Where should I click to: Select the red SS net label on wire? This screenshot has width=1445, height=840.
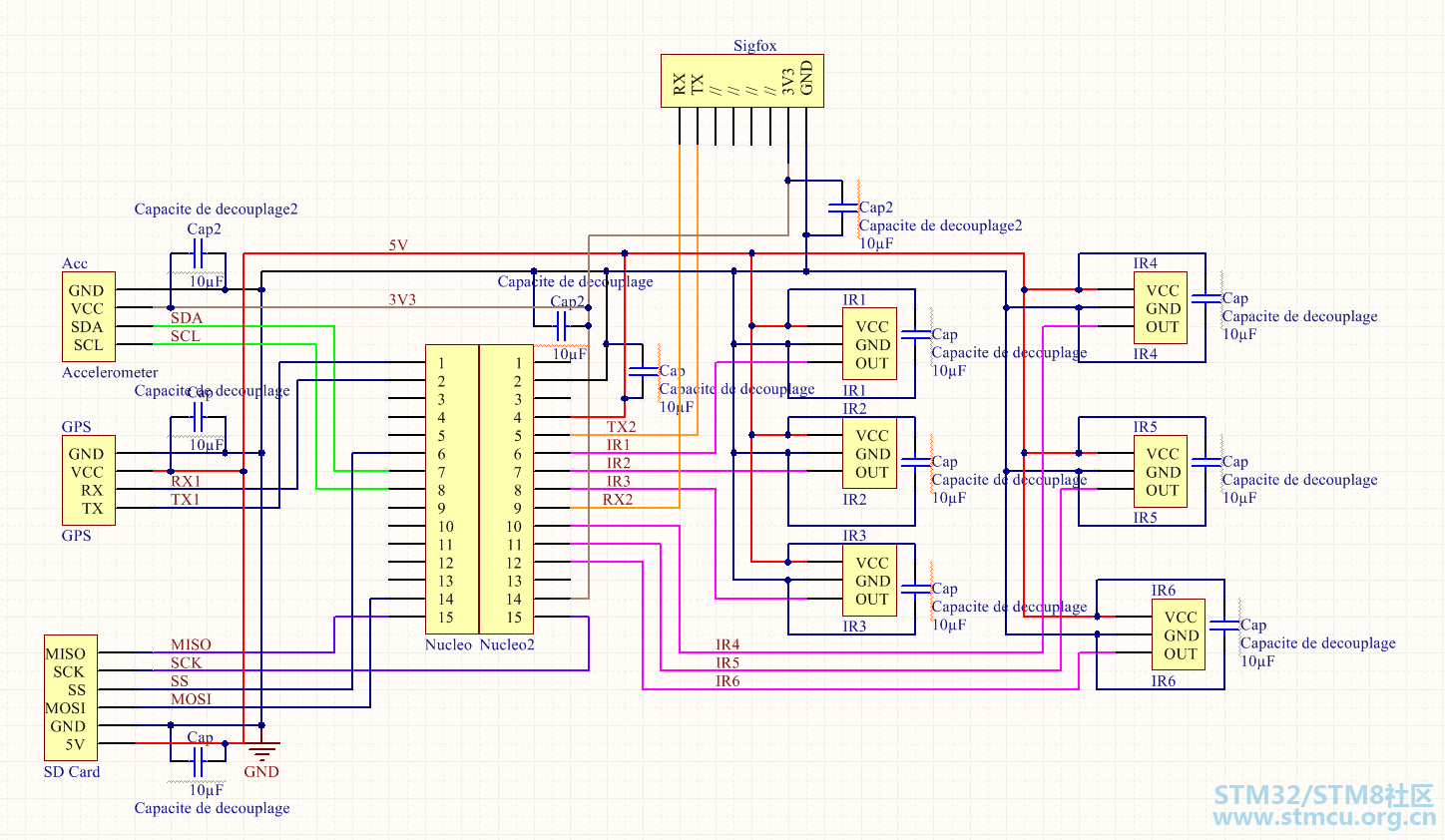(x=180, y=681)
